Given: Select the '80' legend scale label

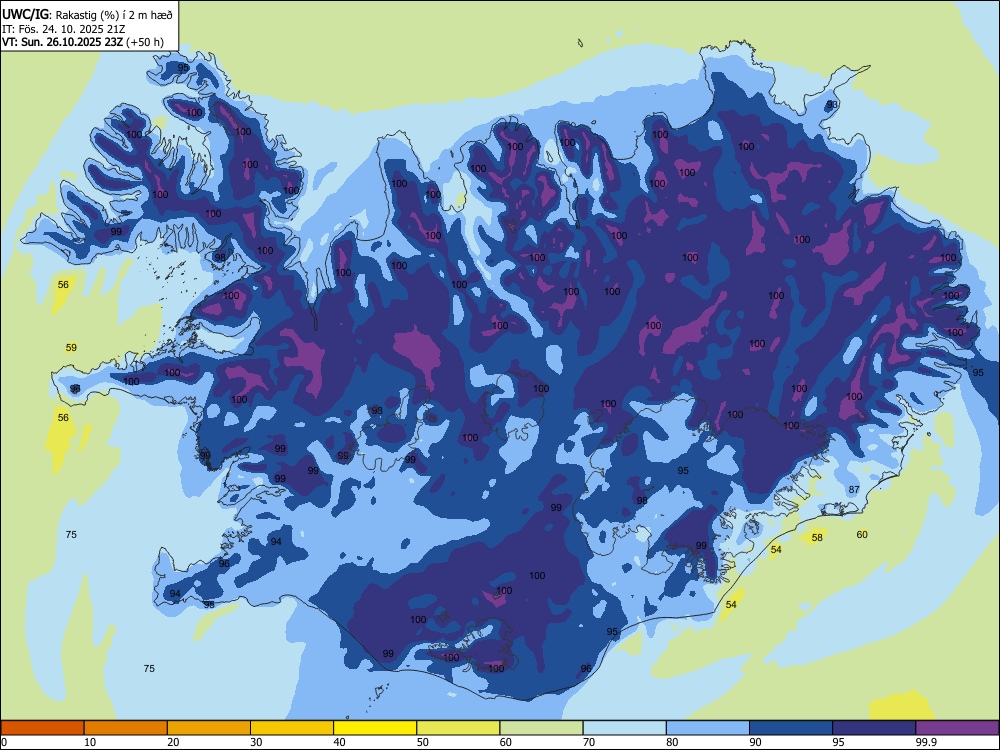Looking at the screenshot, I should pyautogui.click(x=672, y=742).
